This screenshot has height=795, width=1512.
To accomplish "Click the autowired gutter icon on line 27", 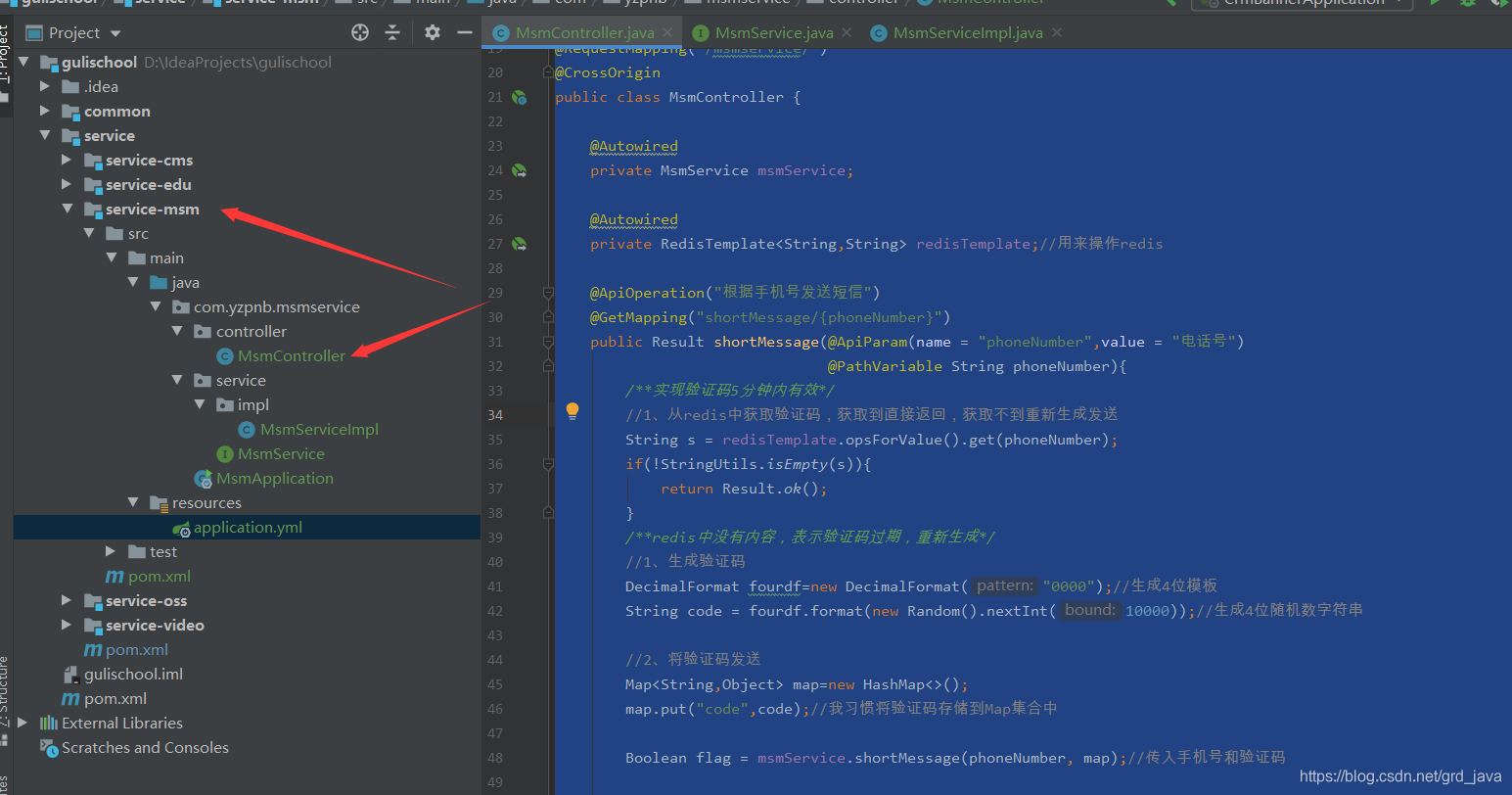I will [x=520, y=244].
